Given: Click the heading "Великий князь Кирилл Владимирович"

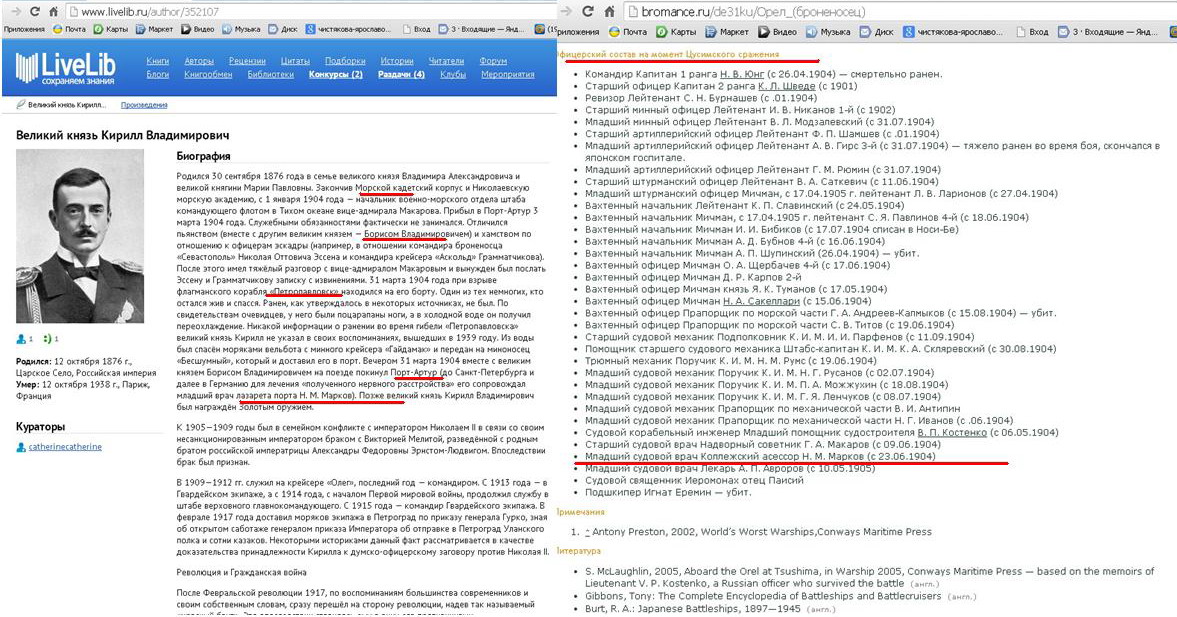Looking at the screenshot, I should (x=122, y=135).
